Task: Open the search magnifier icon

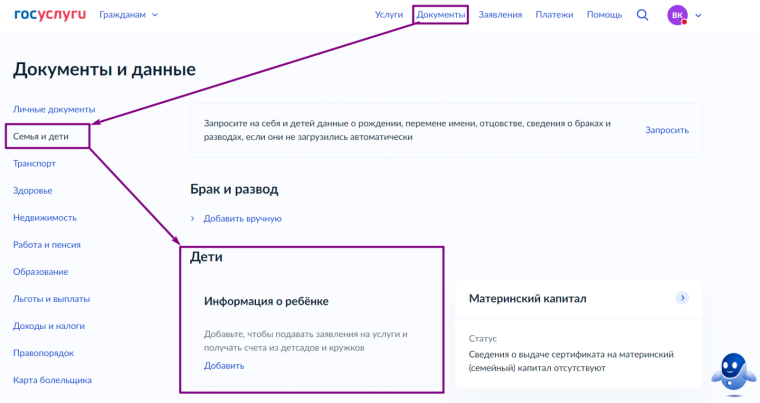Action: tap(642, 15)
